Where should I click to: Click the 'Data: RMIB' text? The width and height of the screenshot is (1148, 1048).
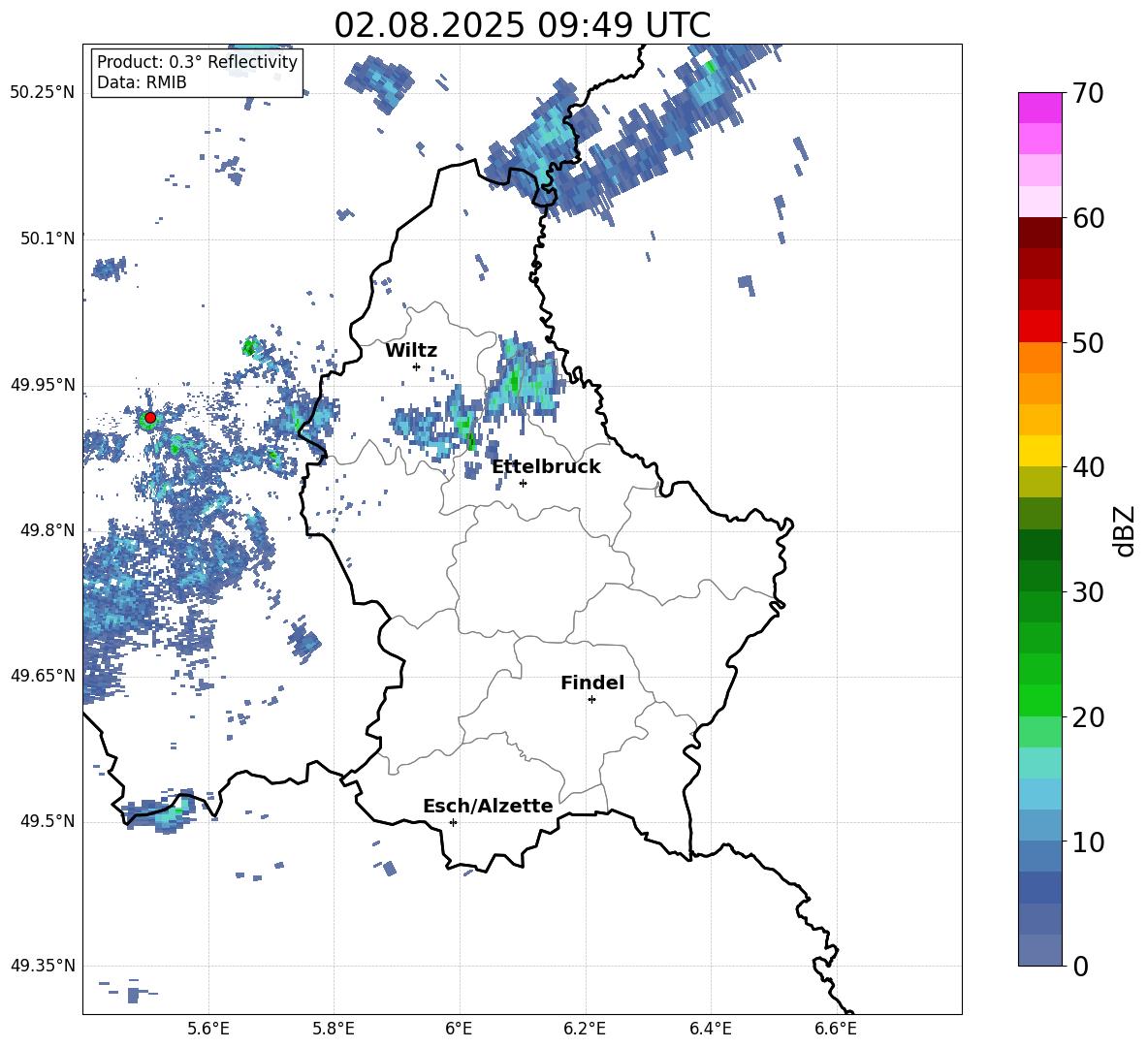(142, 82)
